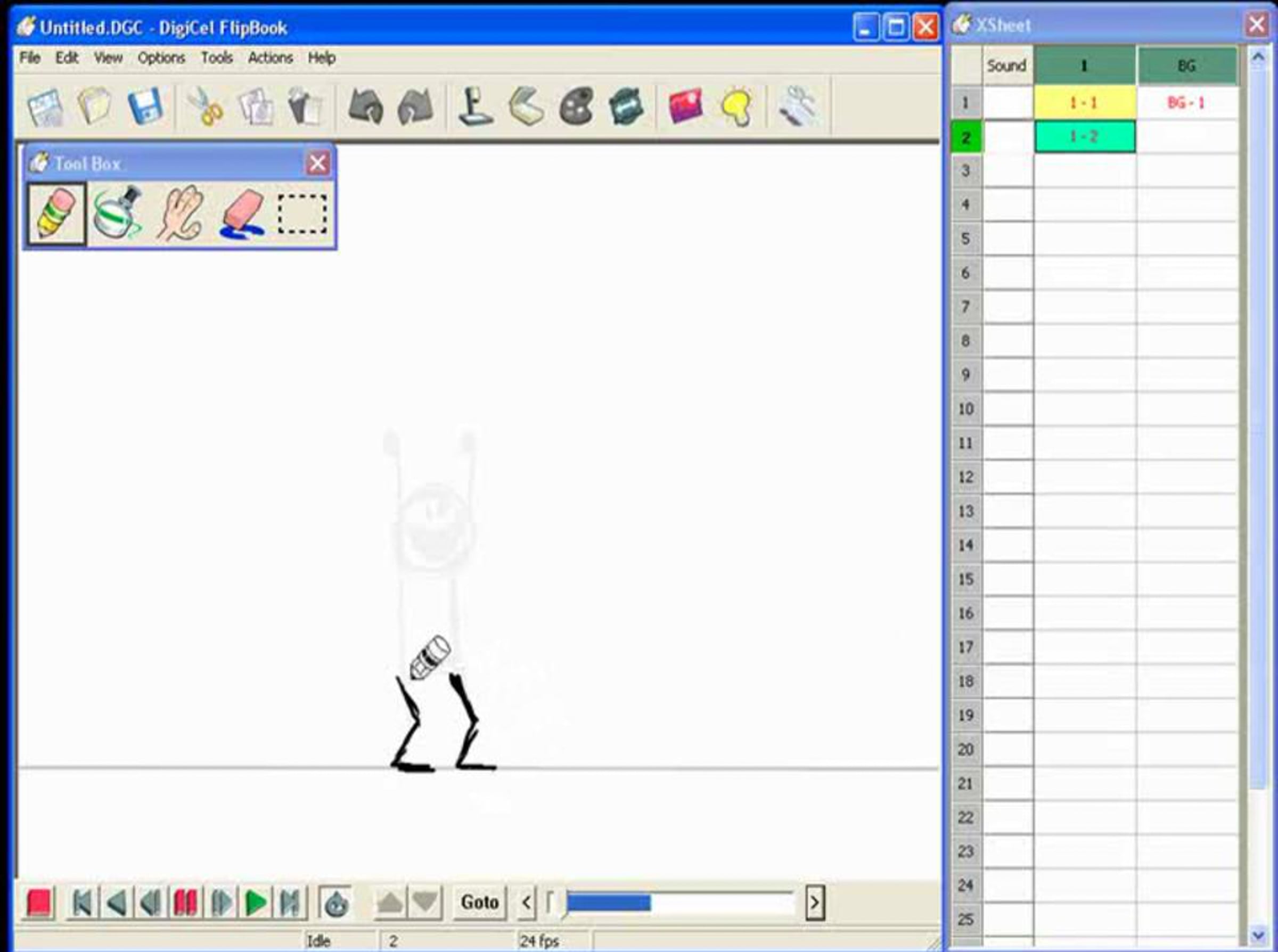Click the Goto button
The image size is (1278, 952).
479,902
